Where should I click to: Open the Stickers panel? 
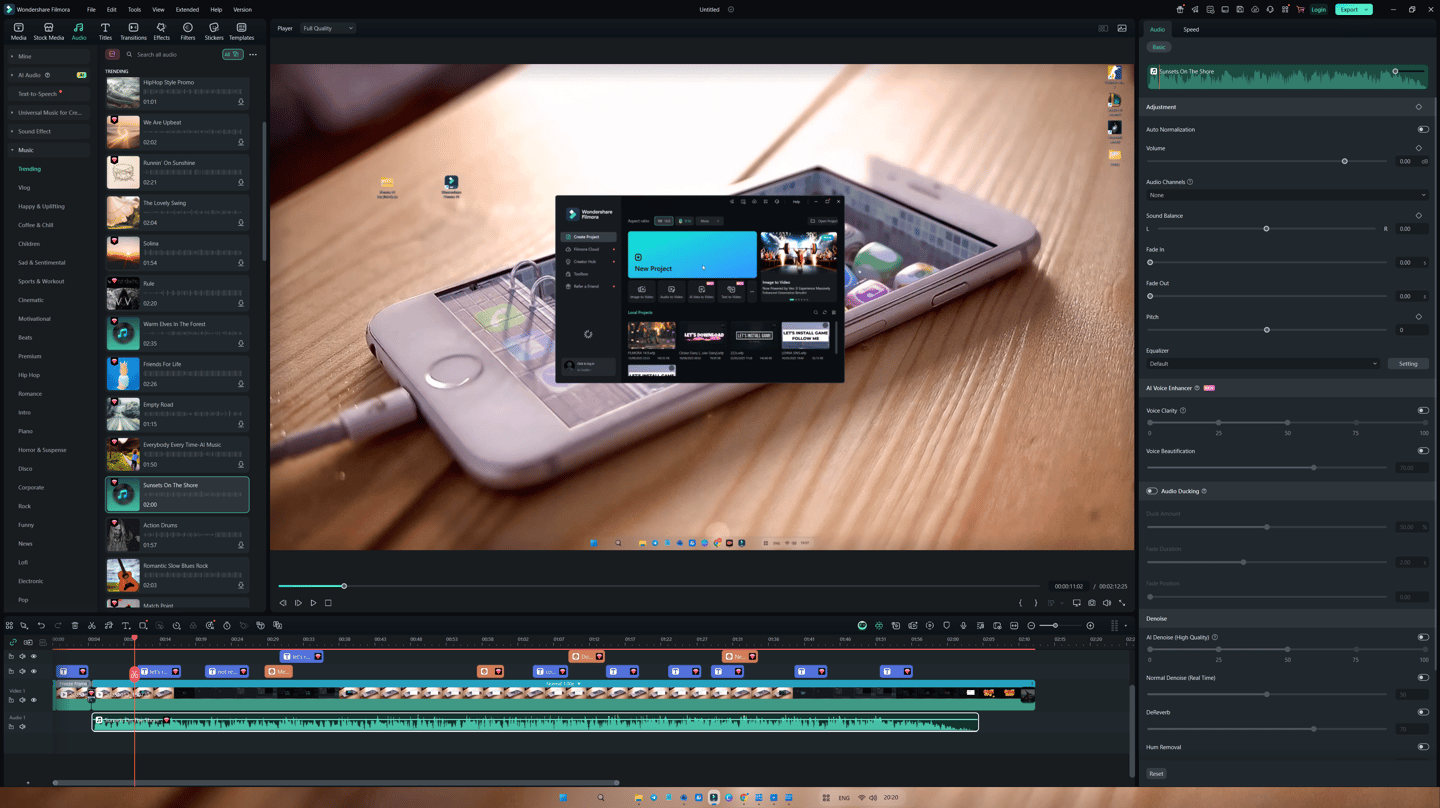pyautogui.click(x=214, y=32)
